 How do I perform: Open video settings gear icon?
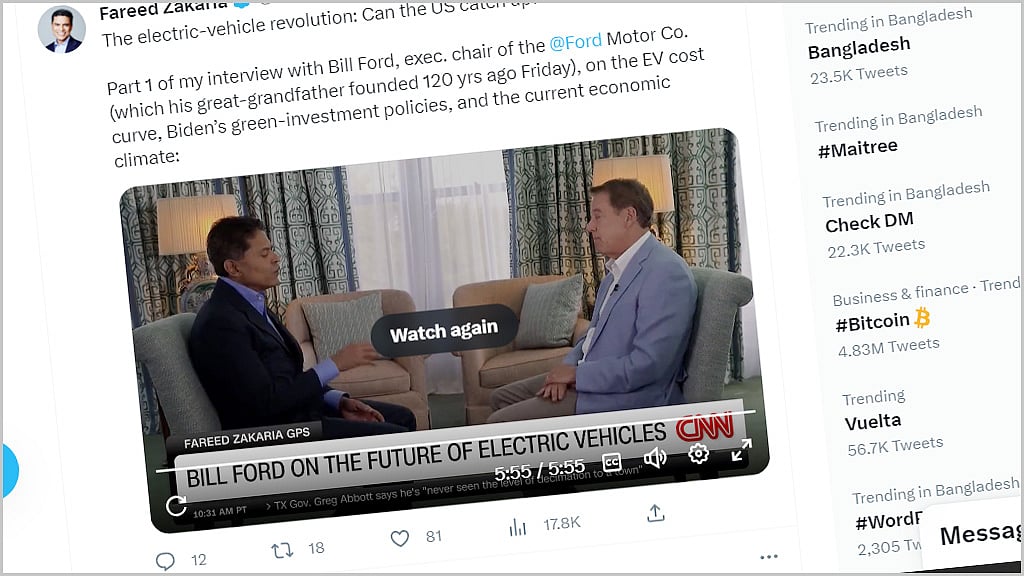pos(698,453)
